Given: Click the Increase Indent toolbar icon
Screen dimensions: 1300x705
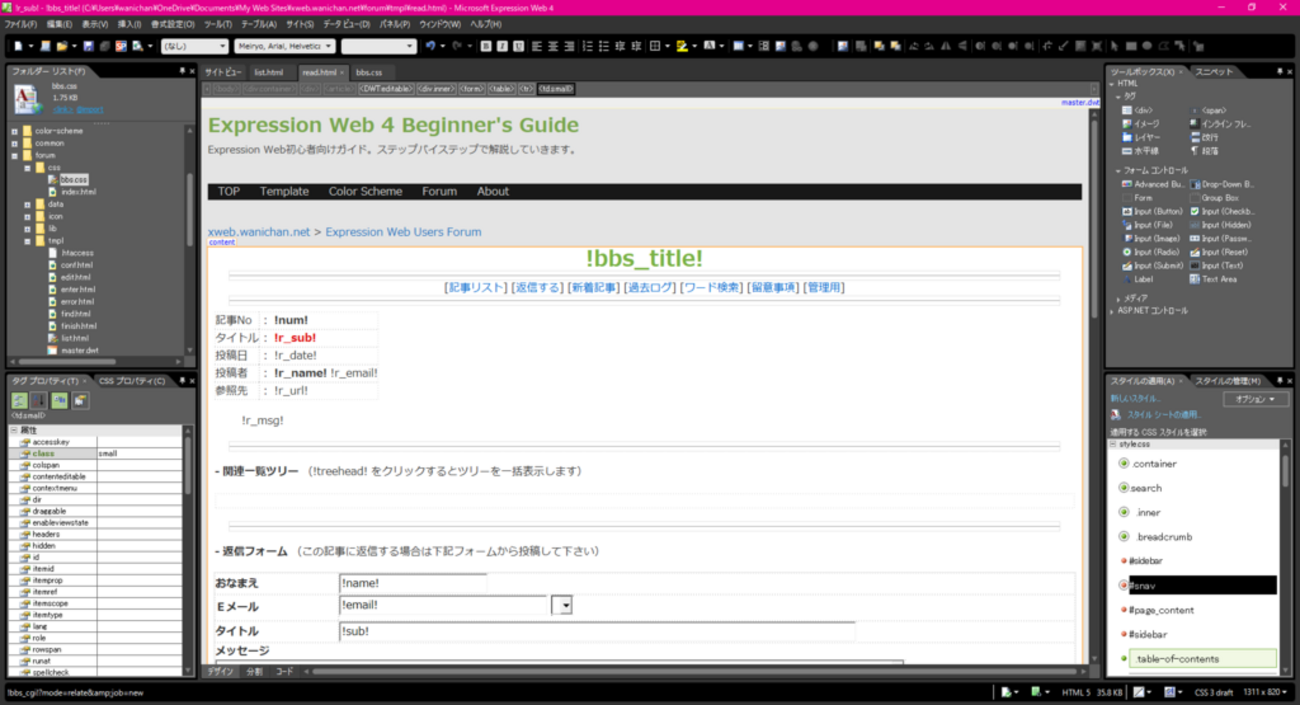Looking at the screenshot, I should [x=636, y=46].
